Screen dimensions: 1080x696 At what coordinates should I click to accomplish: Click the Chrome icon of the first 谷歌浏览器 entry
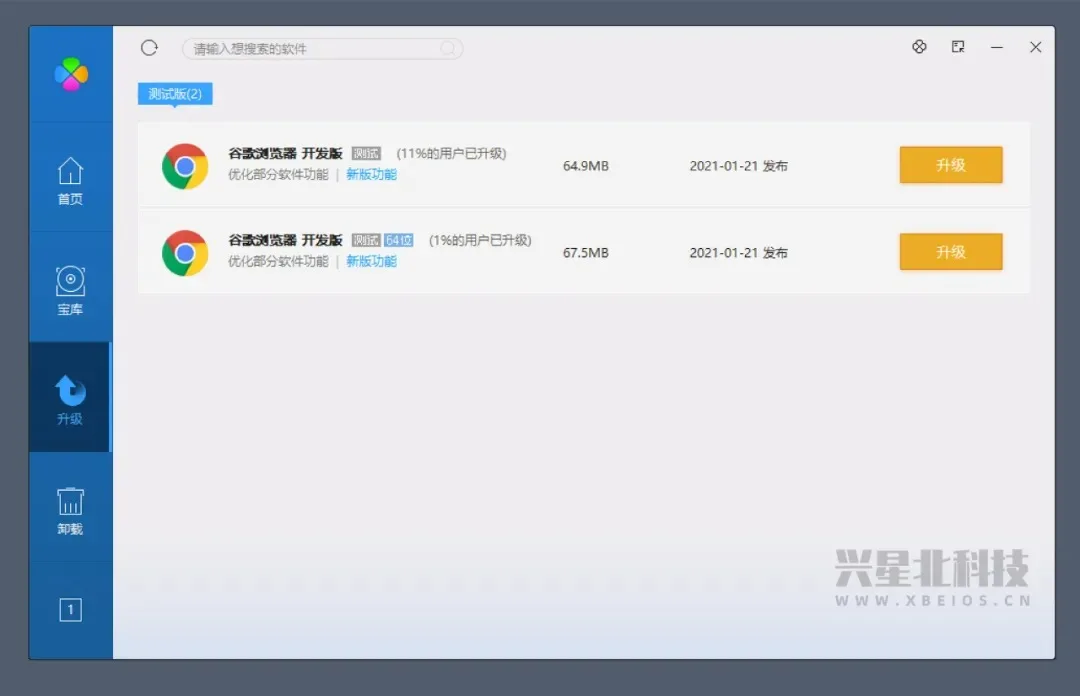click(x=184, y=166)
